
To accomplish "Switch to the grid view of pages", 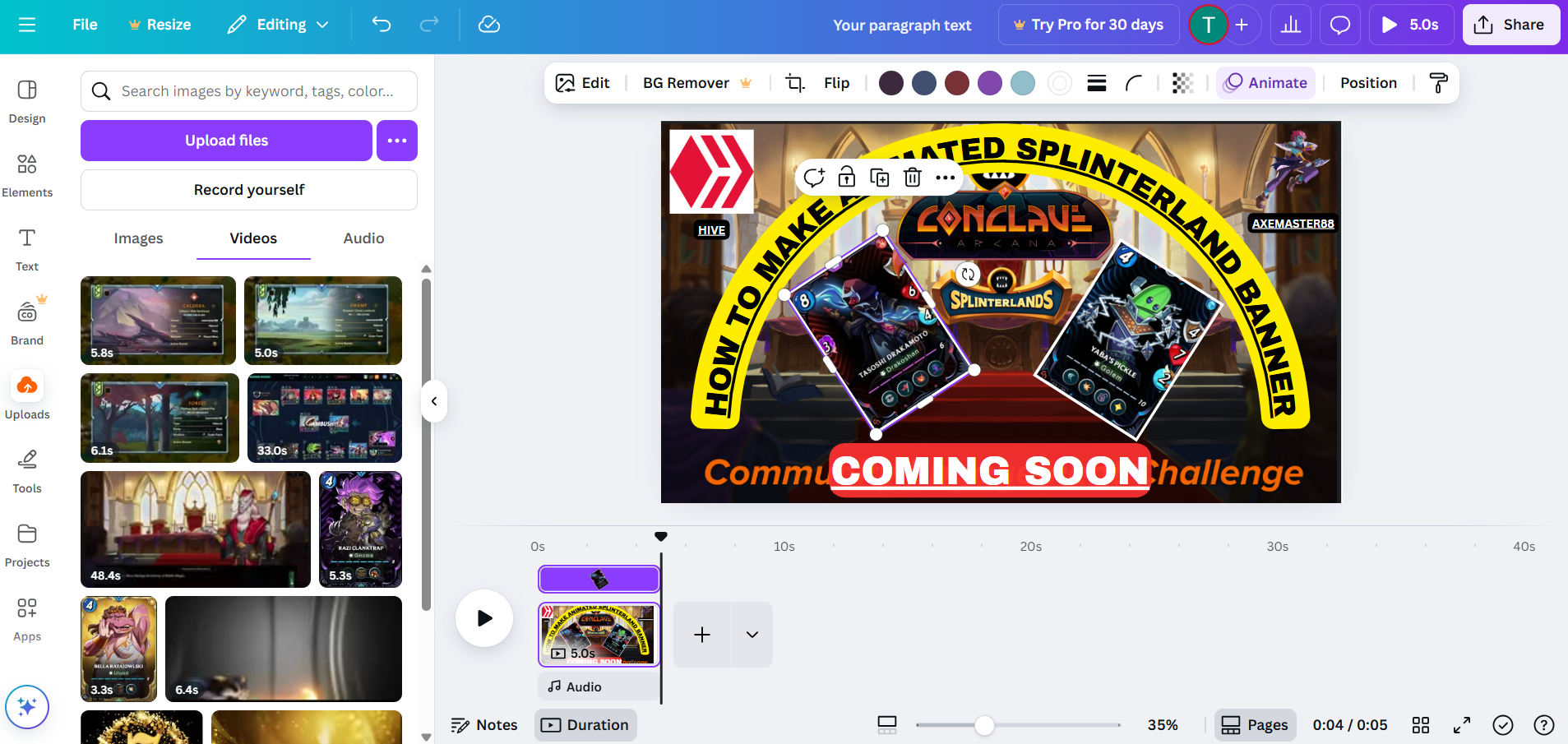I will 1421,725.
